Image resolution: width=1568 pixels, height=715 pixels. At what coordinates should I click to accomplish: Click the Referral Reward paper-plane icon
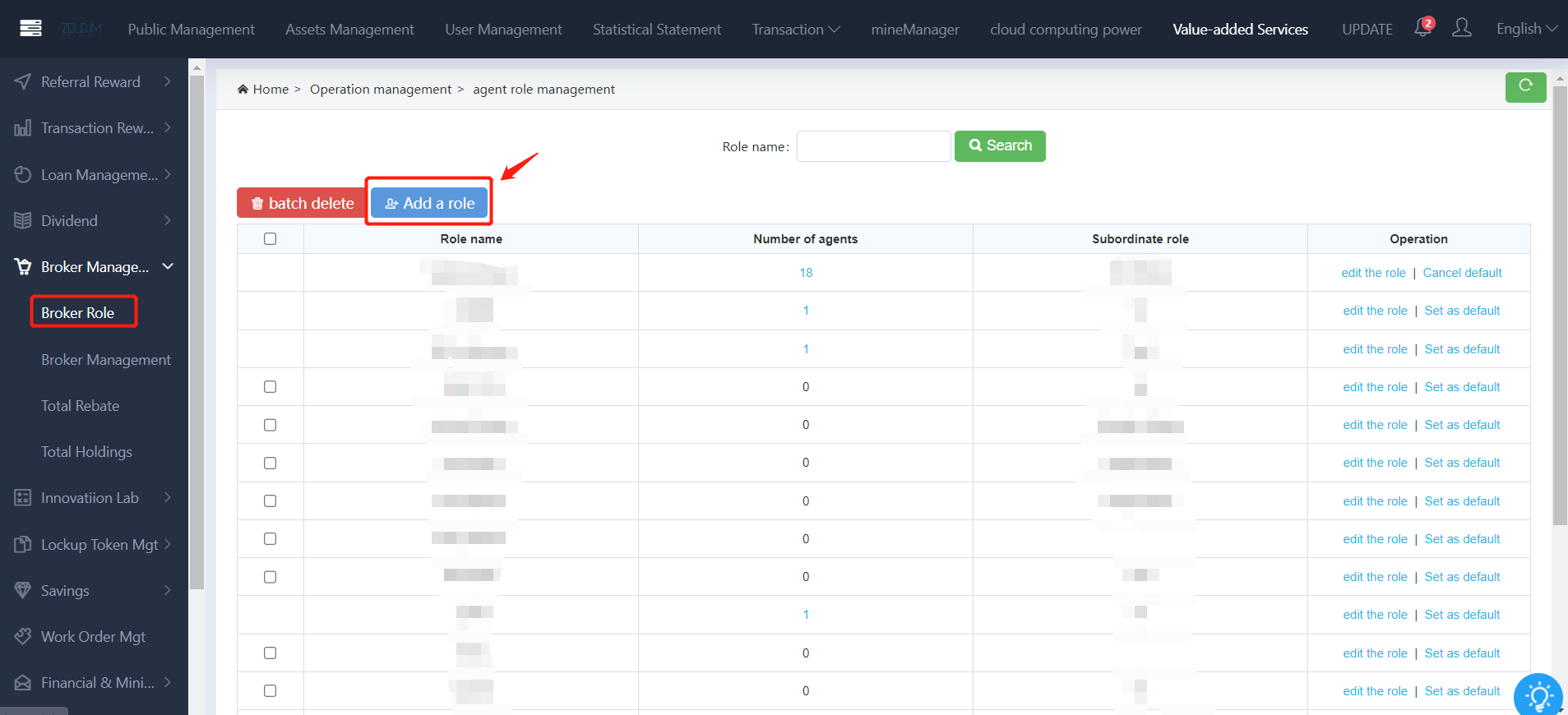(23, 81)
